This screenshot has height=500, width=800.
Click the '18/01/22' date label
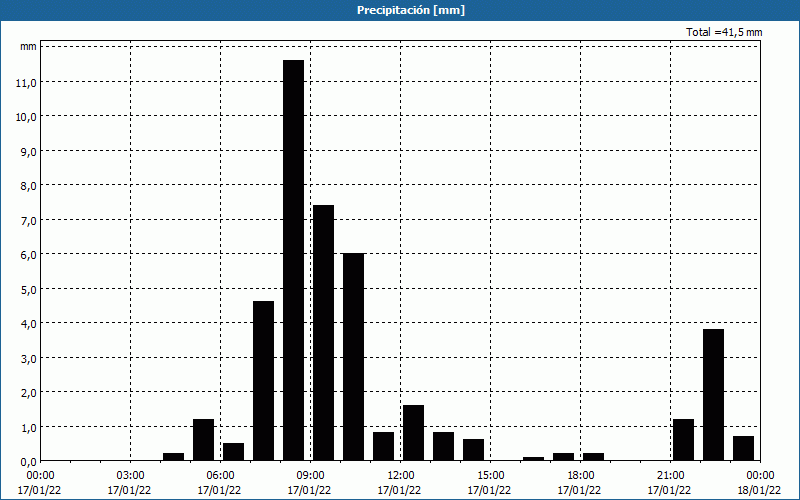[759, 490]
